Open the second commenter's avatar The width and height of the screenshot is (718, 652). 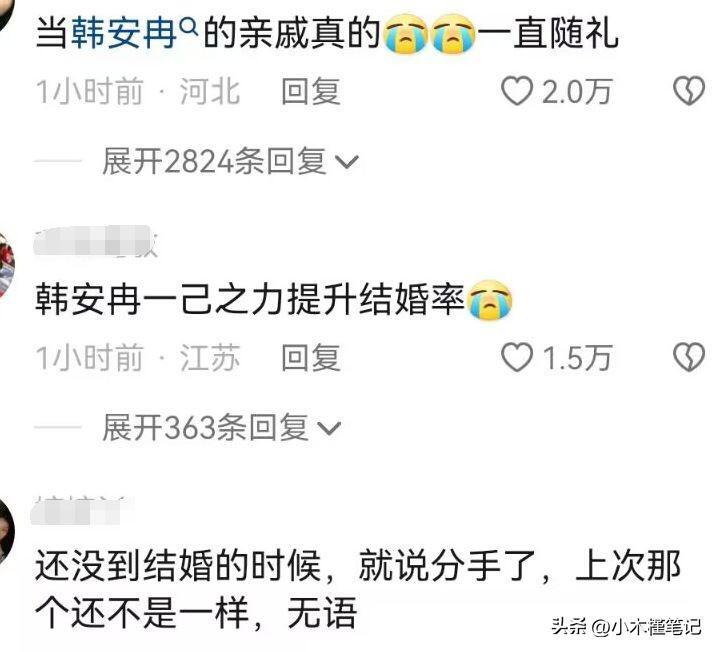7,266
